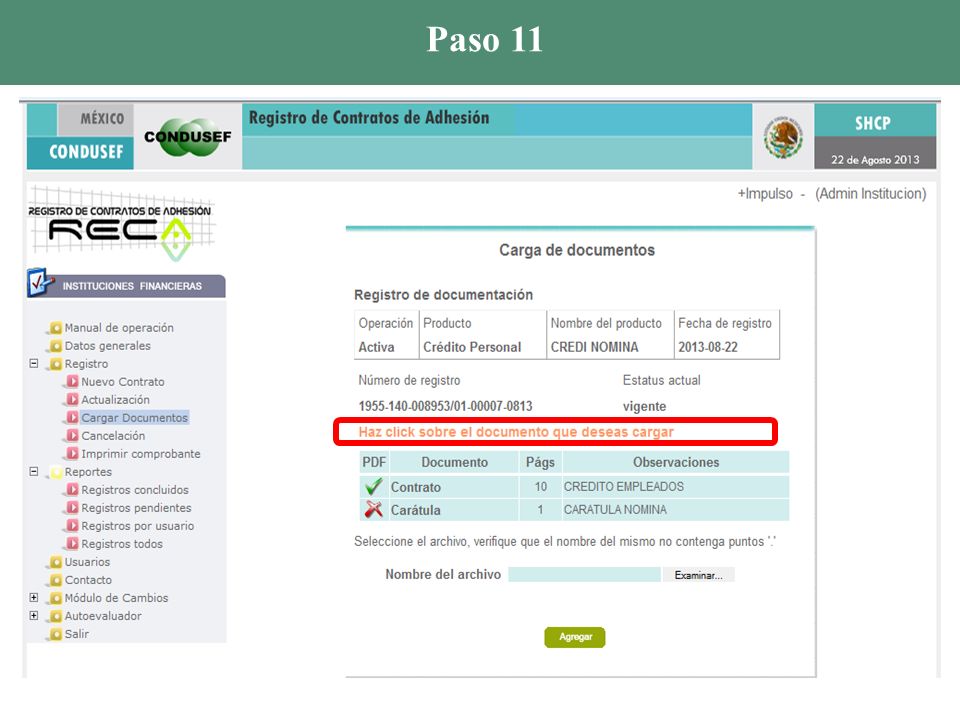Image resolution: width=960 pixels, height=720 pixels.
Task: Click the folder icon next to Contacto
Action: (x=56, y=580)
